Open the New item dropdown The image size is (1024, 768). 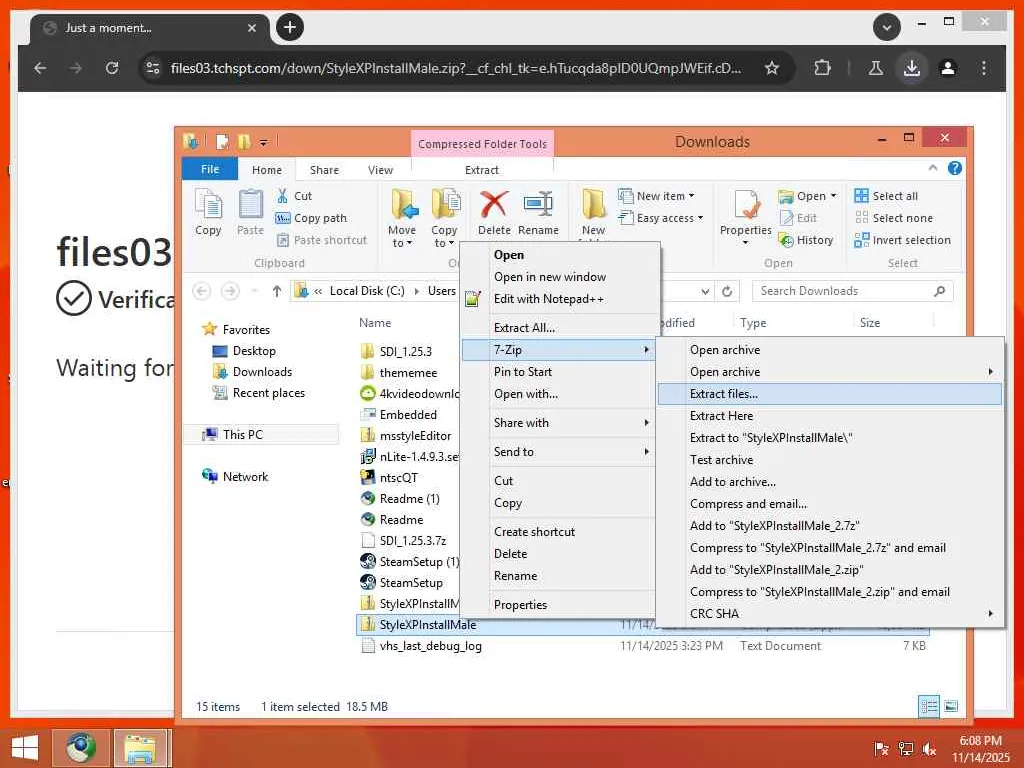pos(656,196)
